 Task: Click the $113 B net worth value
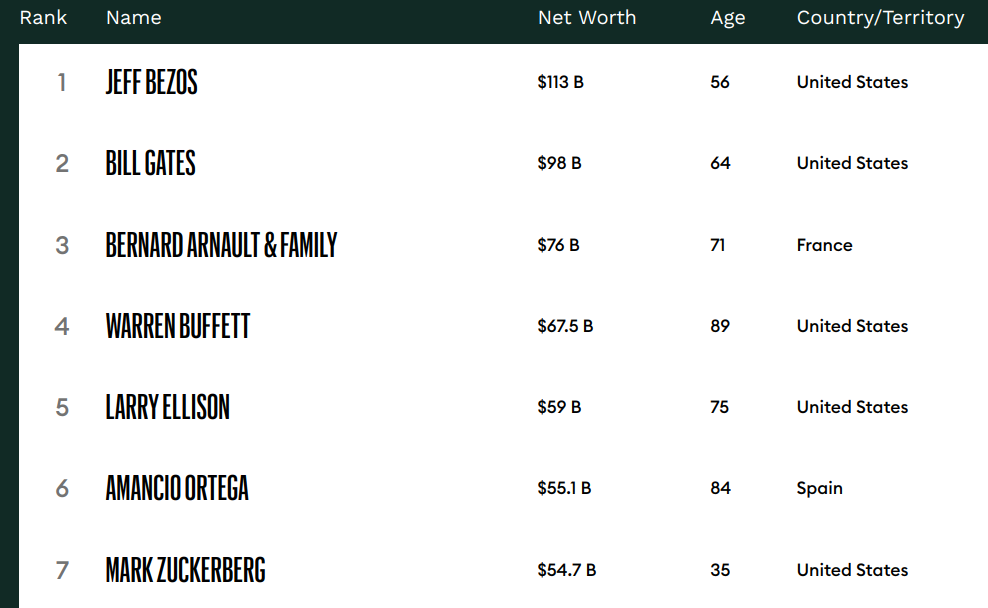[x=560, y=82]
